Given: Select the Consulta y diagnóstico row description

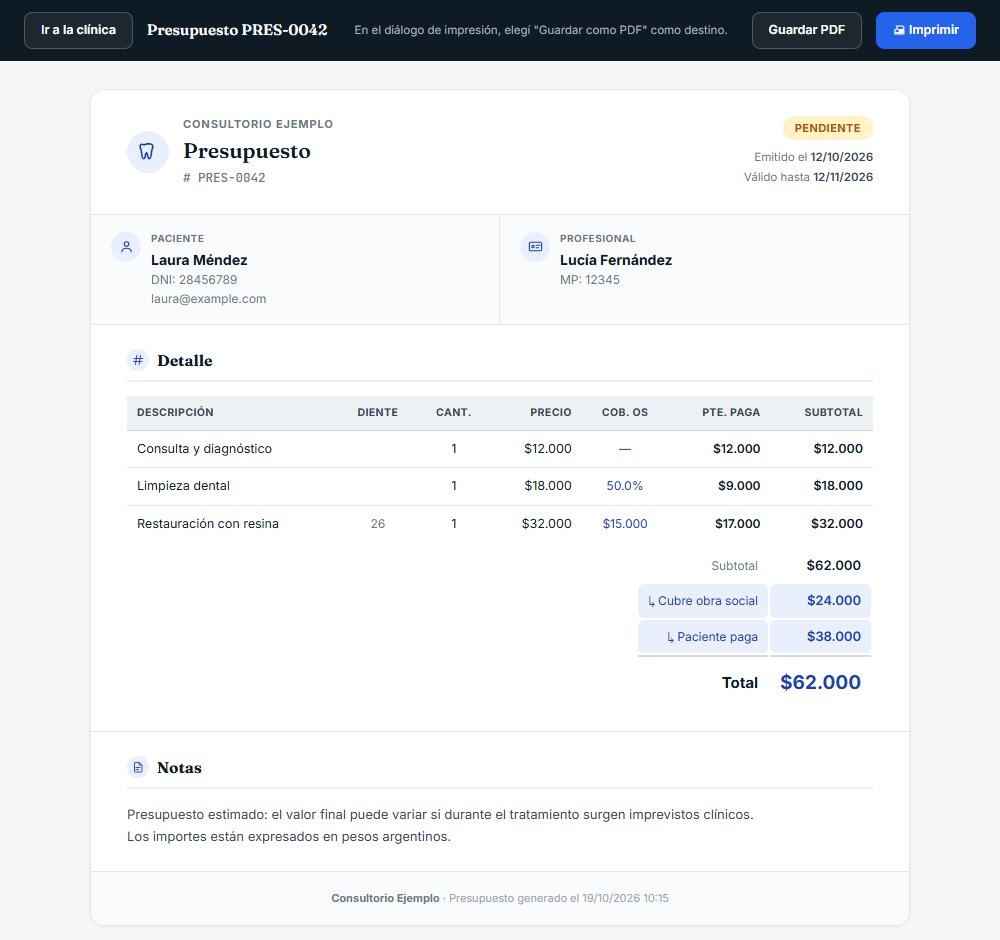Looking at the screenshot, I should [x=204, y=449].
